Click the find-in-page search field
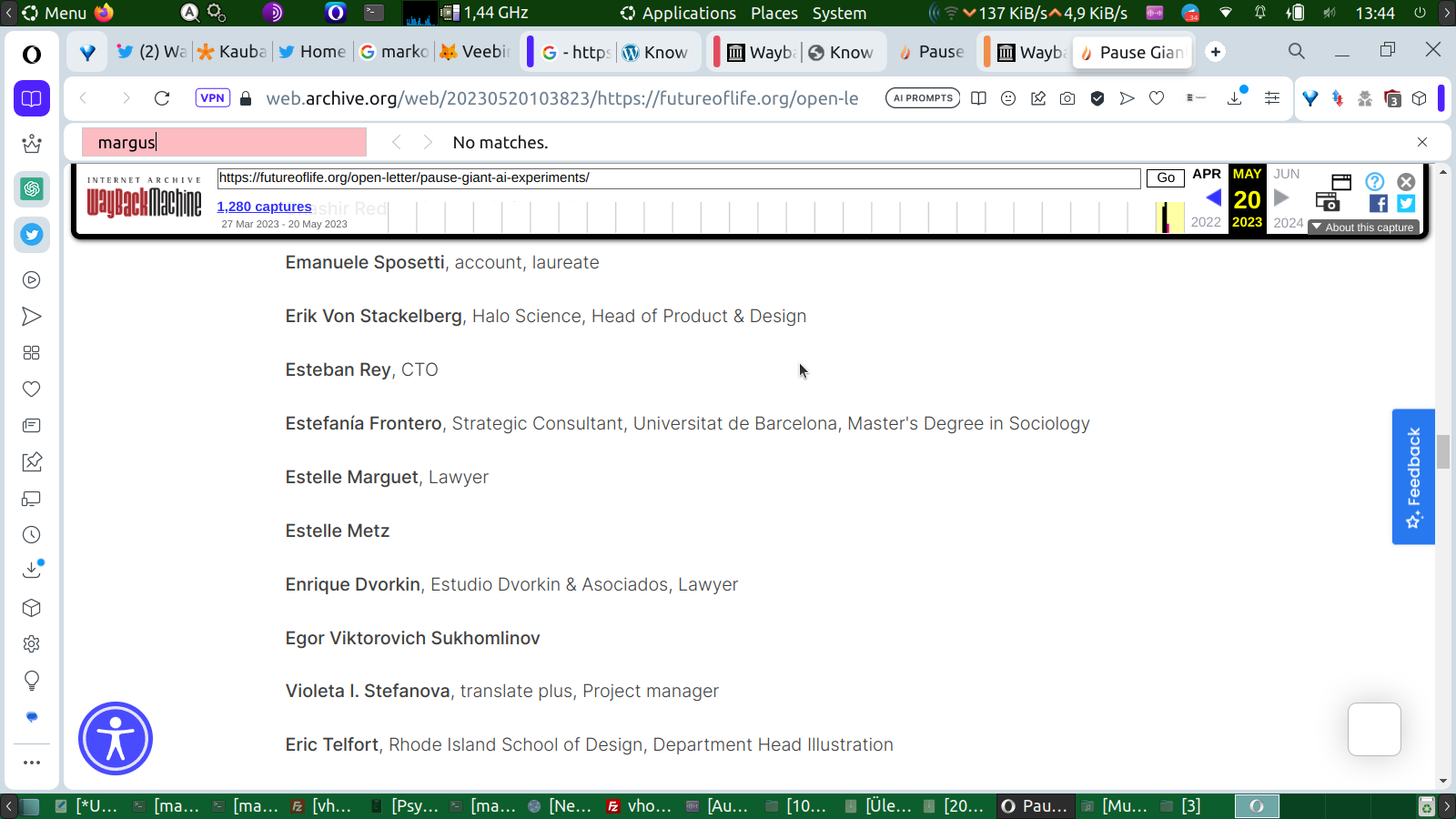 pyautogui.click(x=224, y=142)
